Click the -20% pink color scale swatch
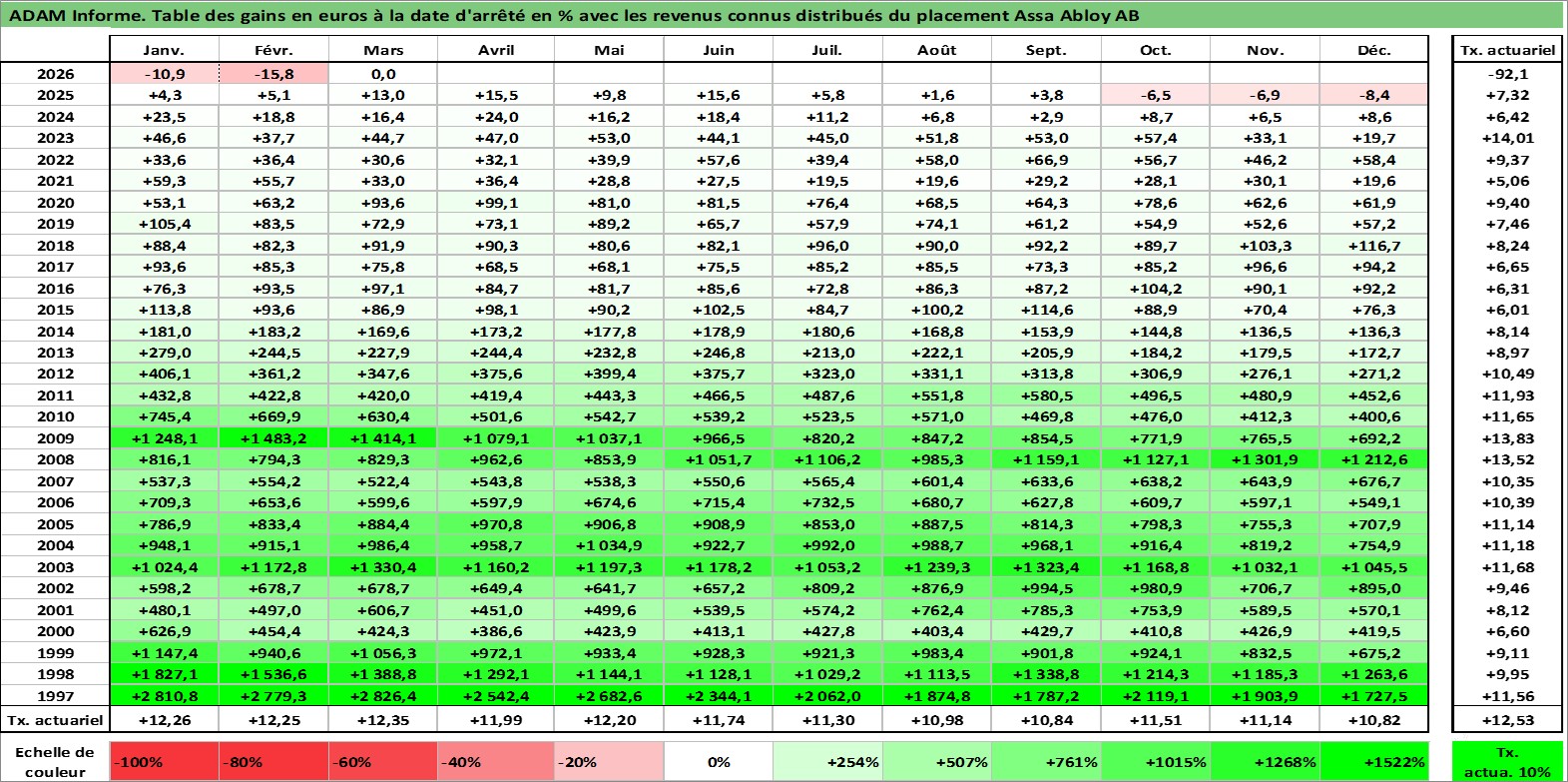The height and width of the screenshot is (782, 1568). [x=609, y=761]
